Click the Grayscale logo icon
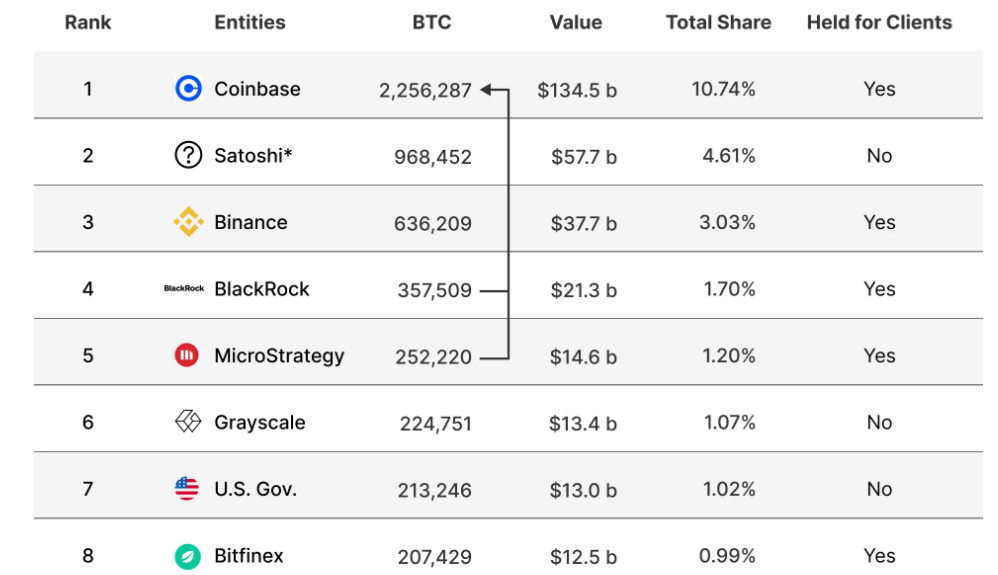 [x=188, y=422]
